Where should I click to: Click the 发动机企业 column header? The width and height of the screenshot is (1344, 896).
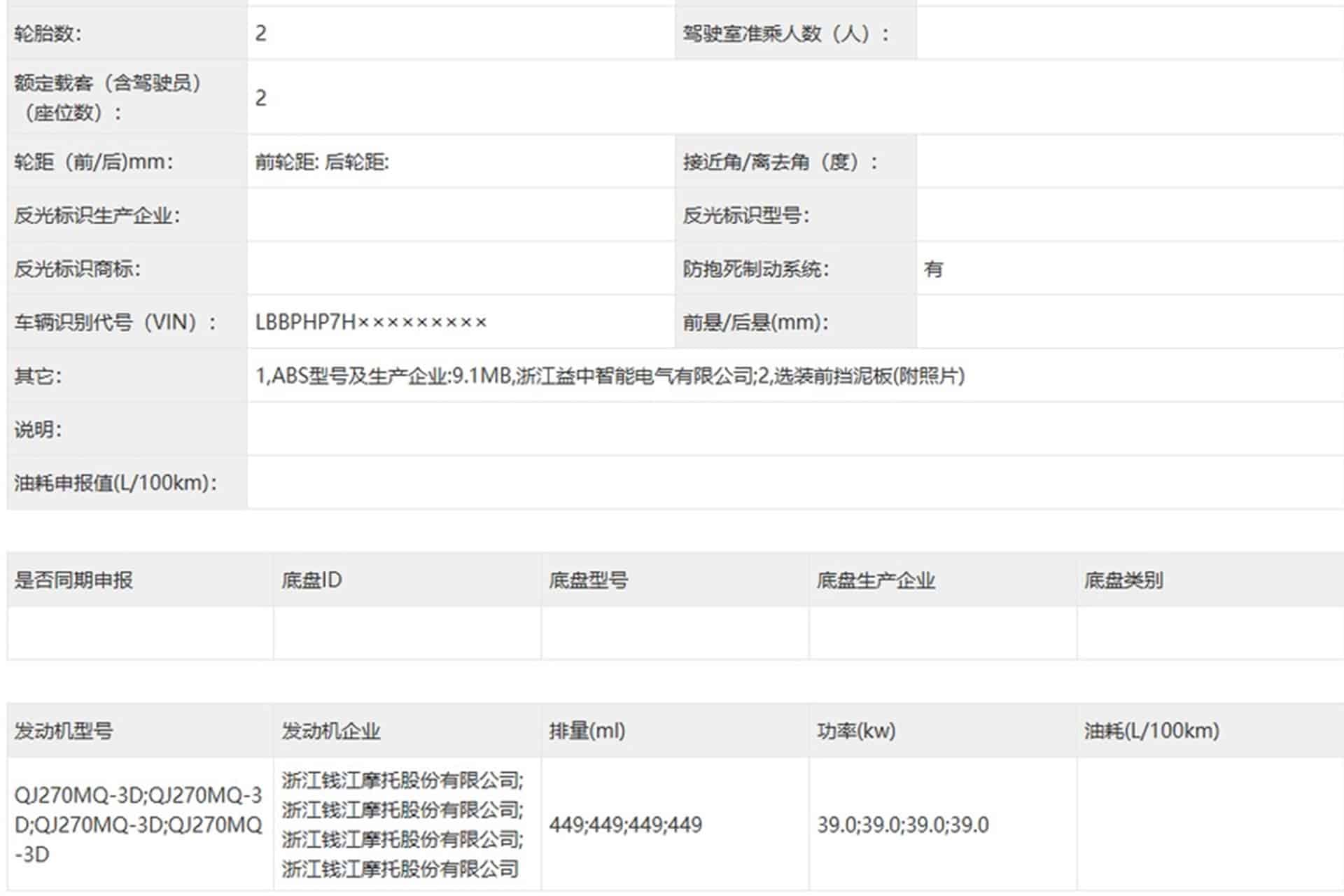point(330,731)
